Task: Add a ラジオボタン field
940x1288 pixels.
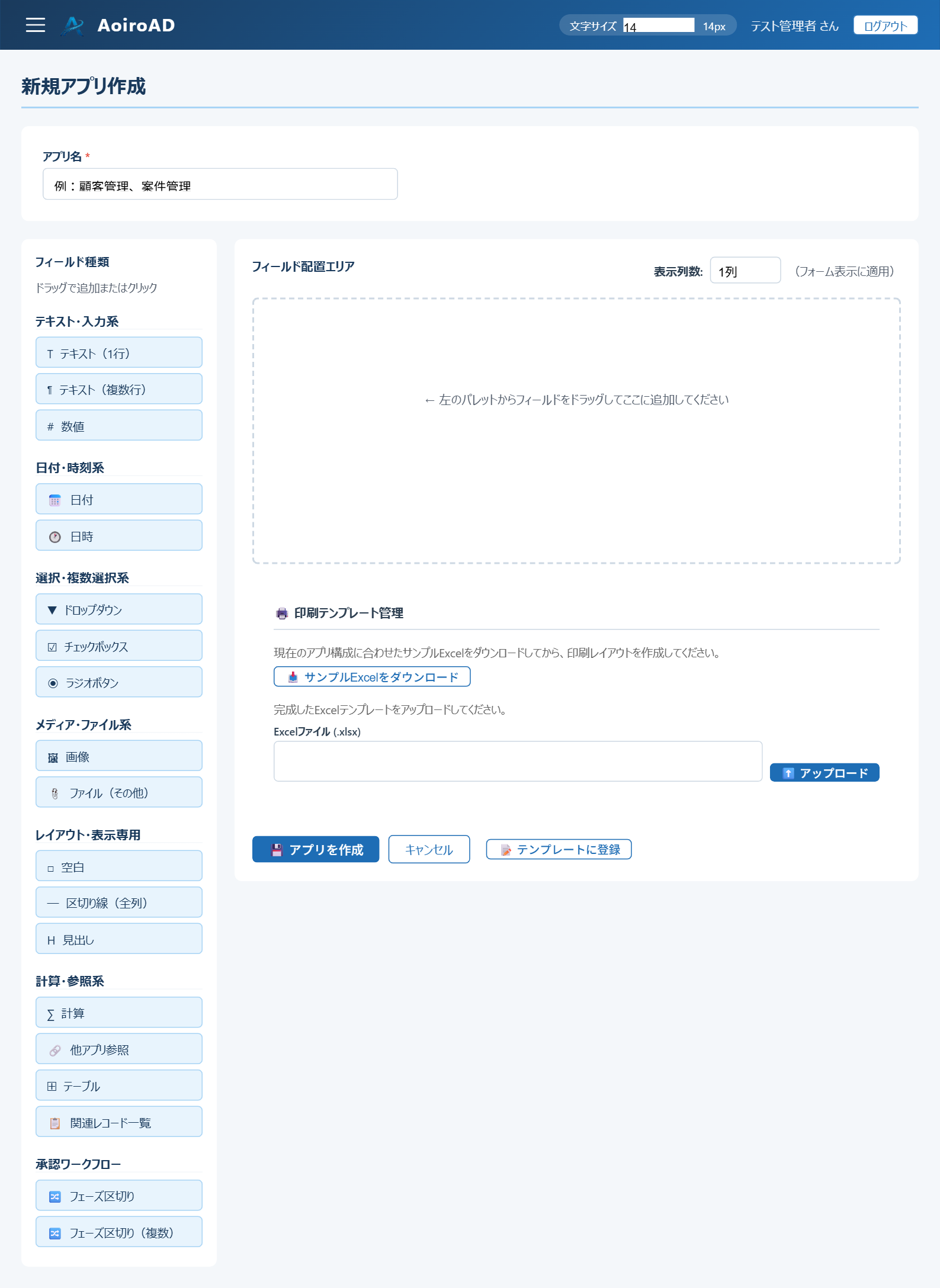Action: [119, 682]
